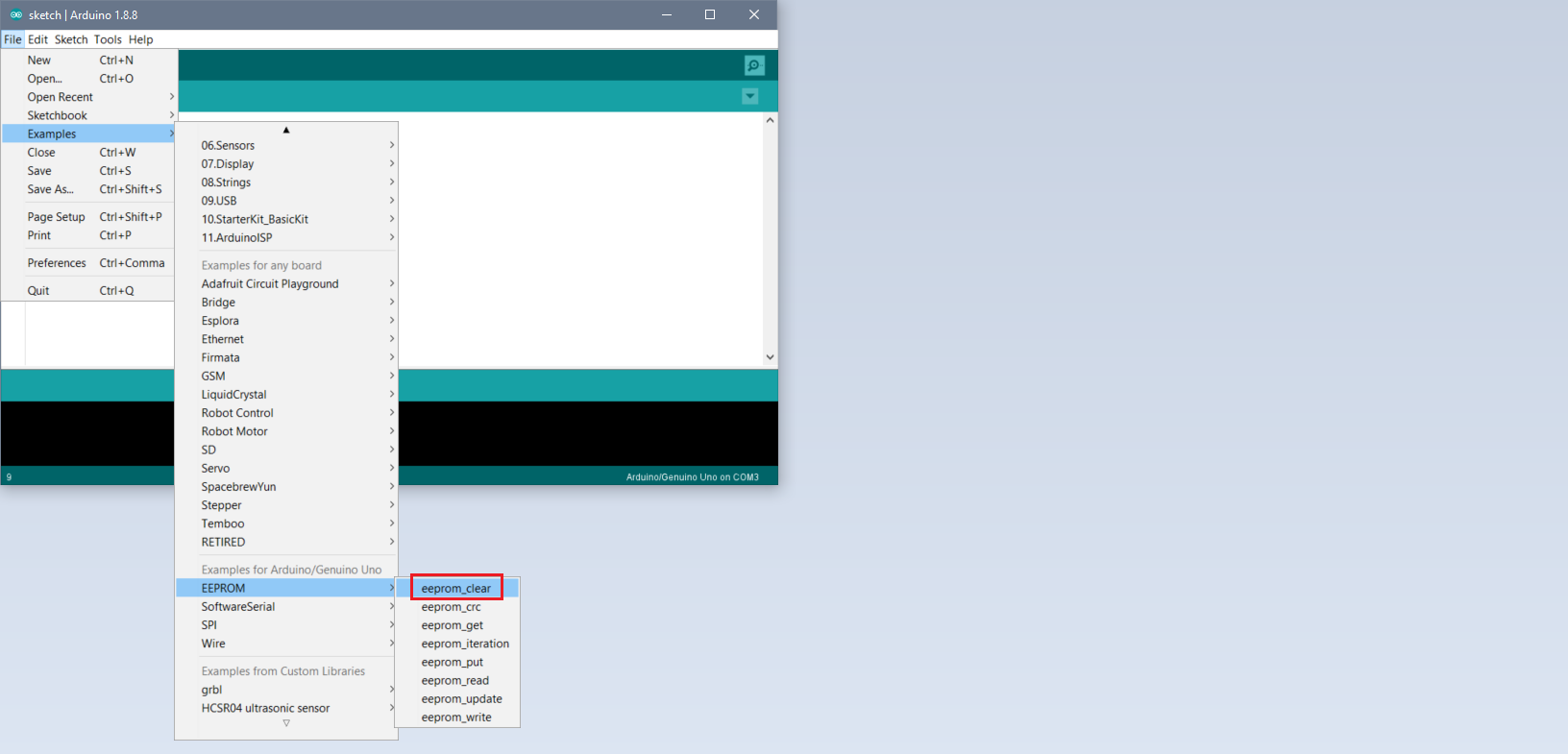
Task: Open grbl custom library examples
Action: pyautogui.click(x=286, y=690)
